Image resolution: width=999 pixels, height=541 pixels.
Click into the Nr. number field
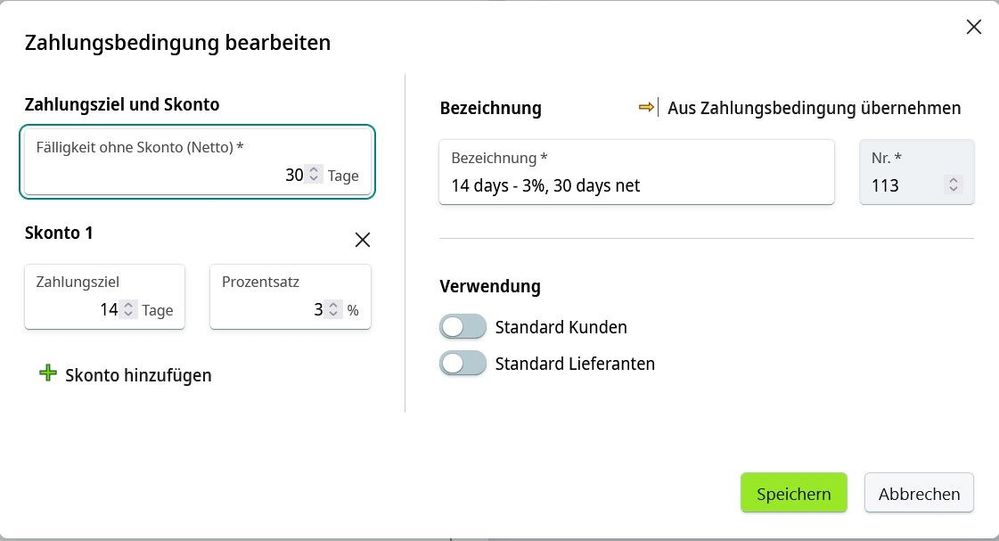click(900, 185)
